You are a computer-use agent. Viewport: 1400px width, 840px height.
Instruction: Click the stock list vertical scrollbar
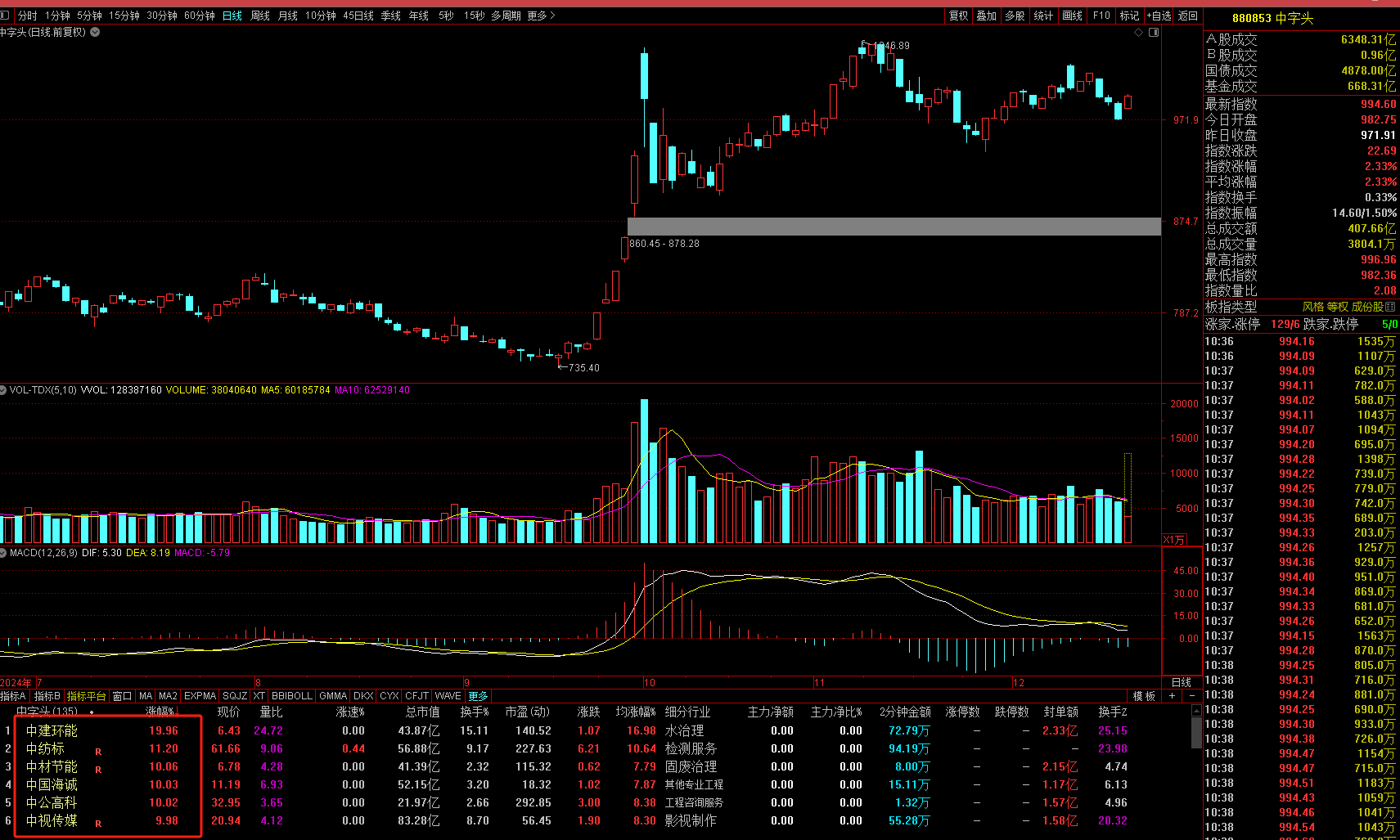[1196, 736]
